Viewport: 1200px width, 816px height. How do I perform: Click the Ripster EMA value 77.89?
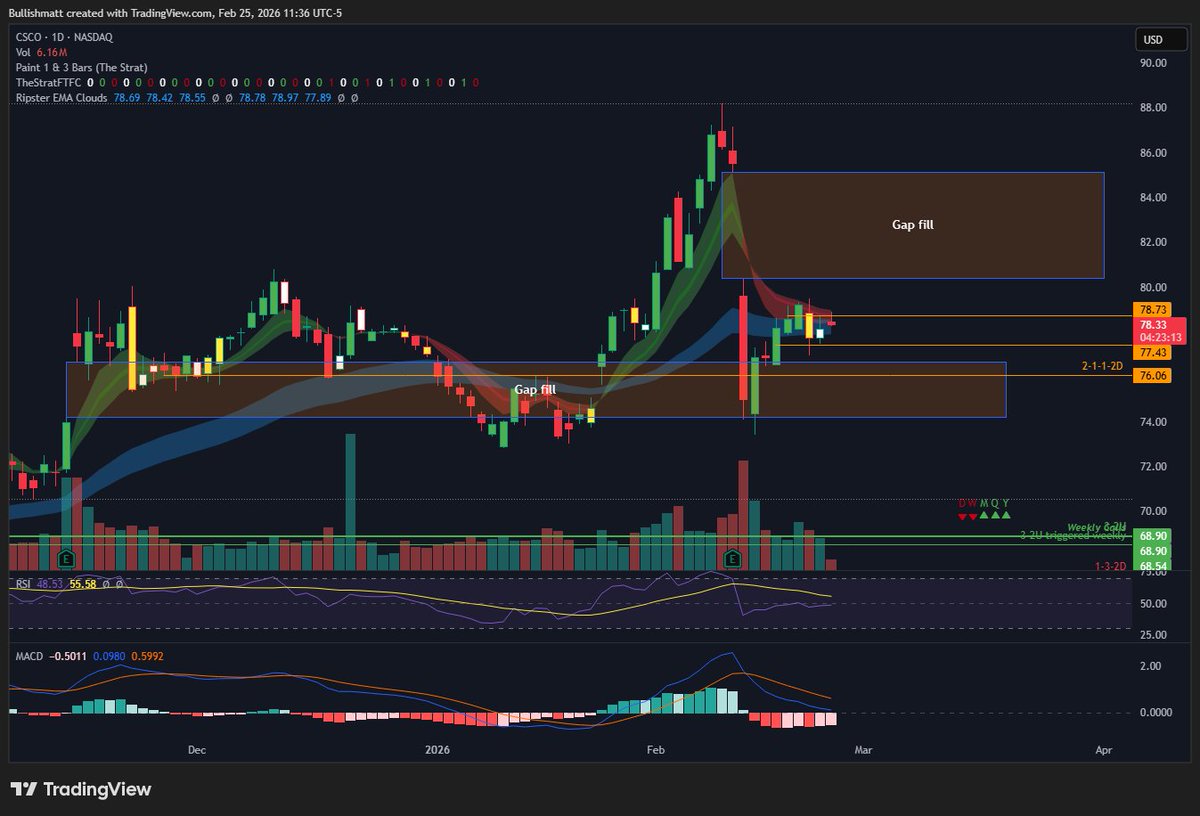[318, 98]
